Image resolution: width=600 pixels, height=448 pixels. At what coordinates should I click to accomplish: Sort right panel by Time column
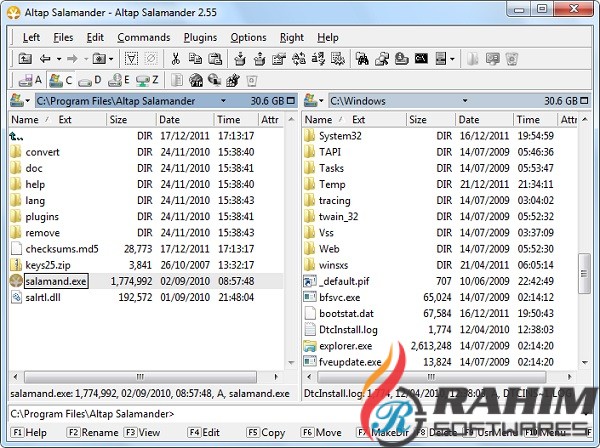pyautogui.click(x=535, y=120)
